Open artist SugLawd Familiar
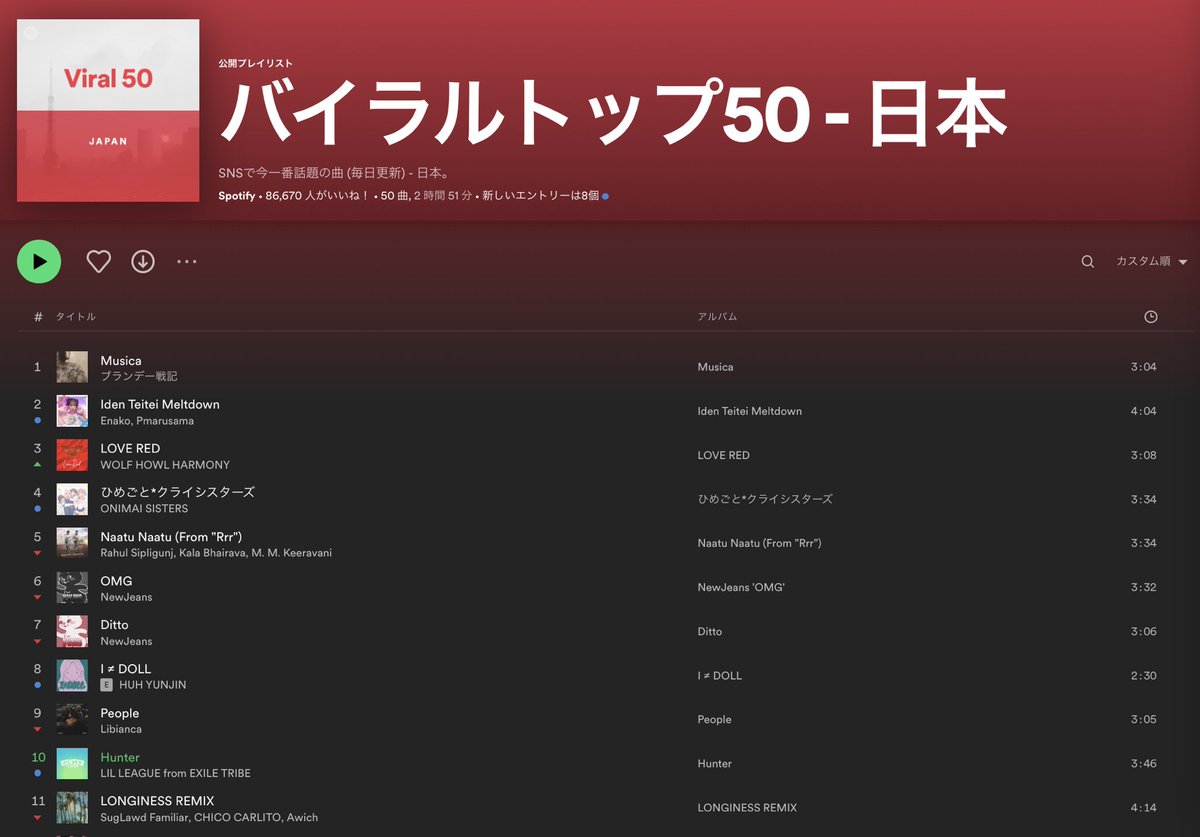The width and height of the screenshot is (1200, 837). (x=142, y=817)
